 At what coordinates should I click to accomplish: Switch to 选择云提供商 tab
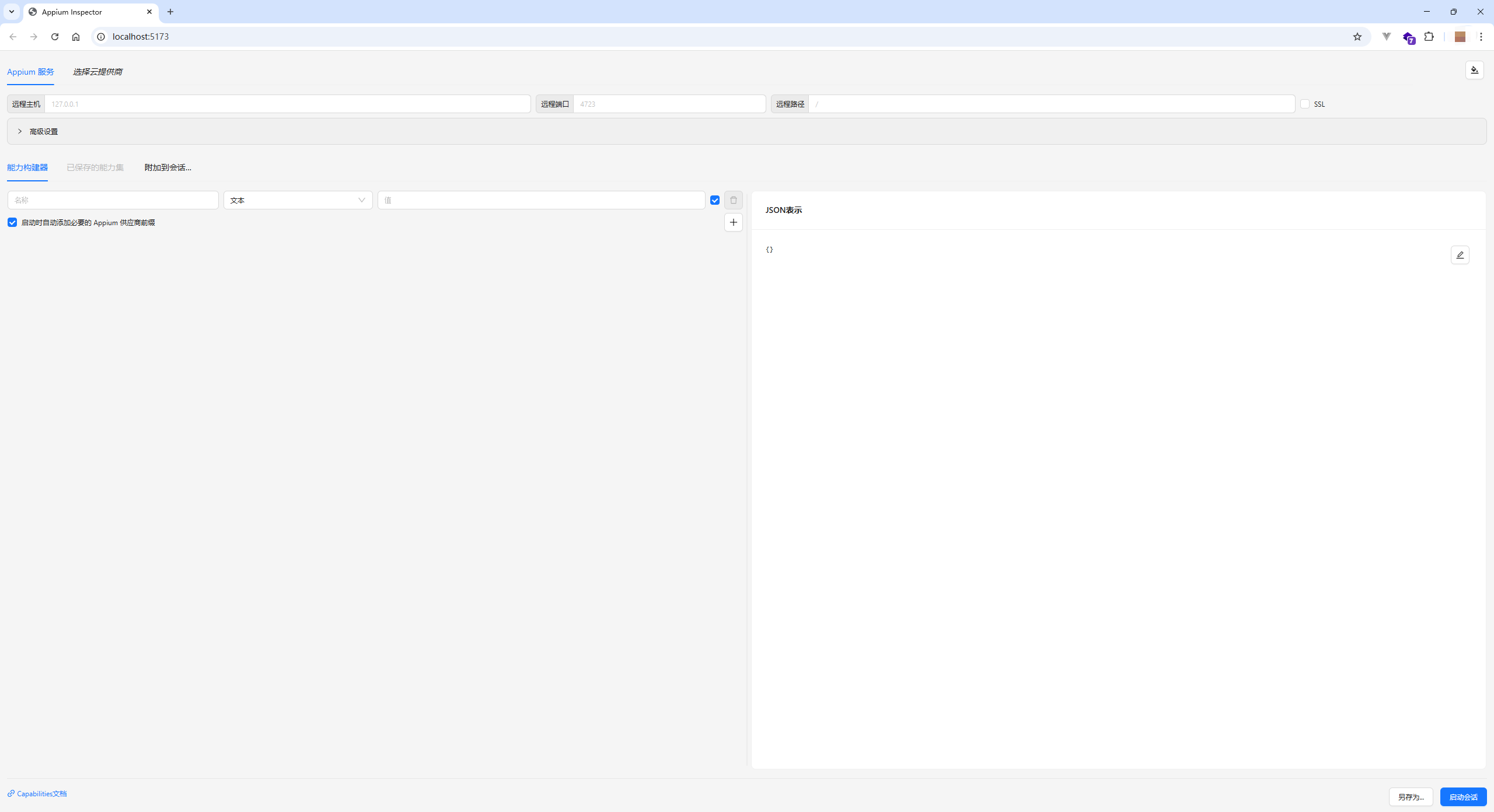coord(97,72)
